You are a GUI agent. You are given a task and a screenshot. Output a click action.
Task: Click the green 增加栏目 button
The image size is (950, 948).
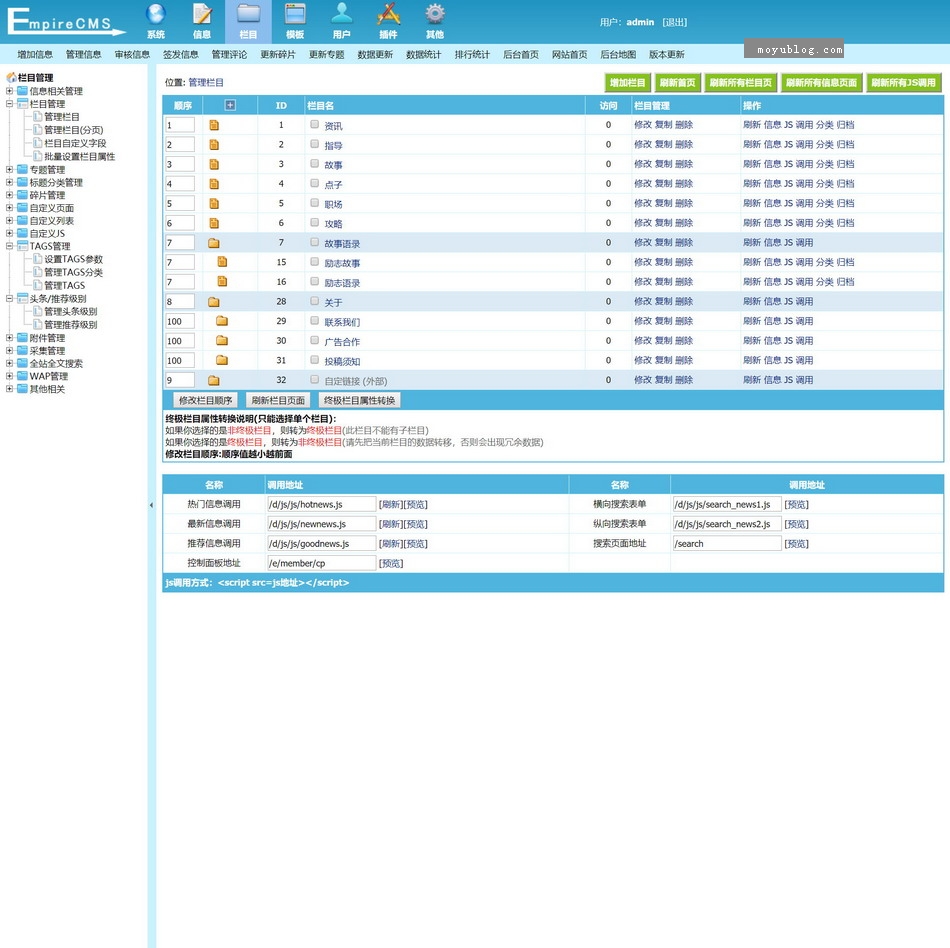[x=628, y=83]
